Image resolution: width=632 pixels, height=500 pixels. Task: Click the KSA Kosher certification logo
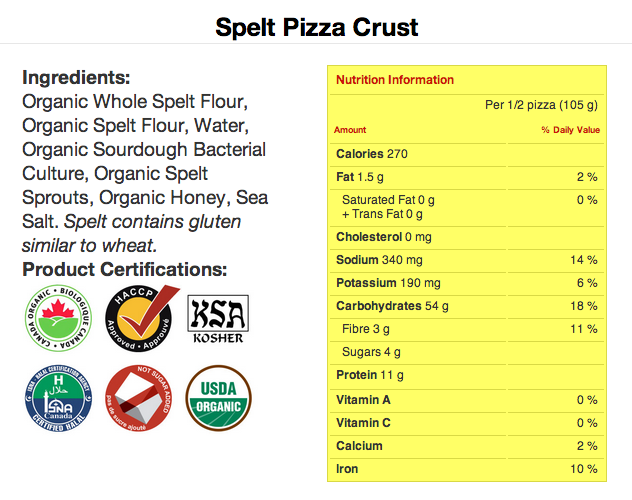coord(218,319)
